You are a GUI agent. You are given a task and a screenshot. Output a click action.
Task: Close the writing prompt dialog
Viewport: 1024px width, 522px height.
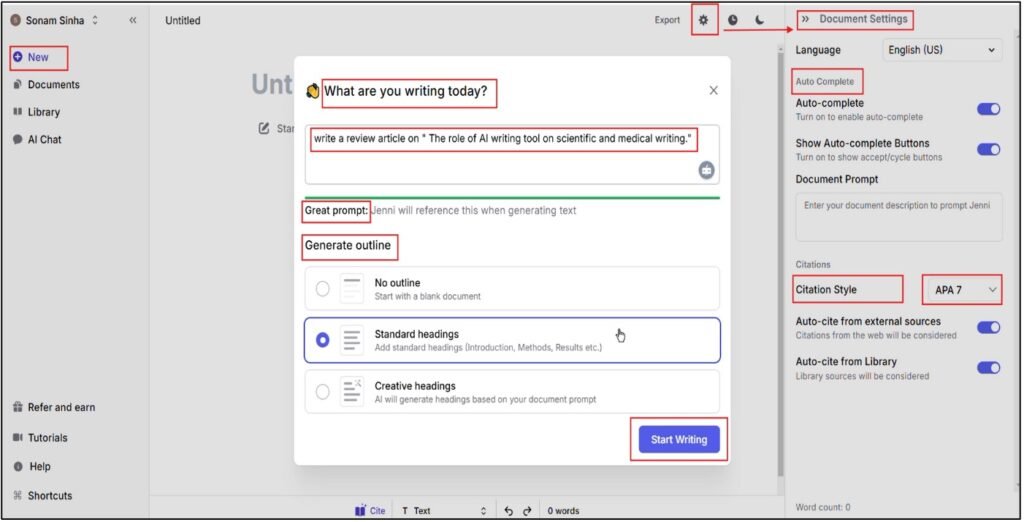[714, 90]
